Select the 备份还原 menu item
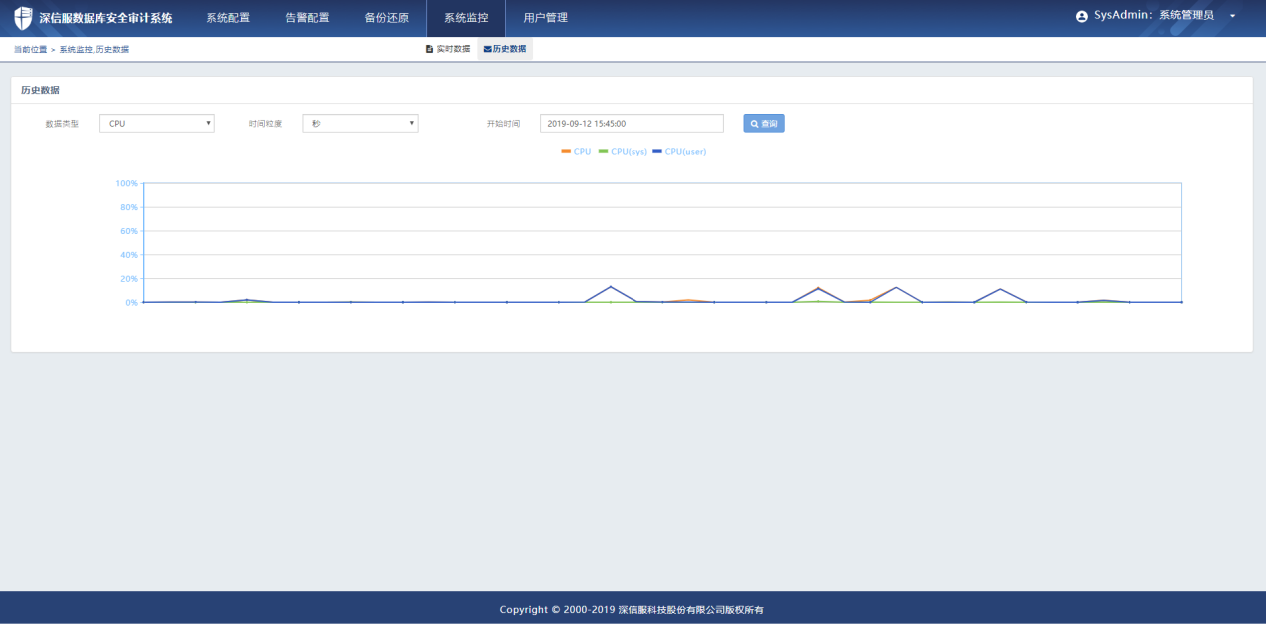This screenshot has height=625, width=1266. (386, 18)
